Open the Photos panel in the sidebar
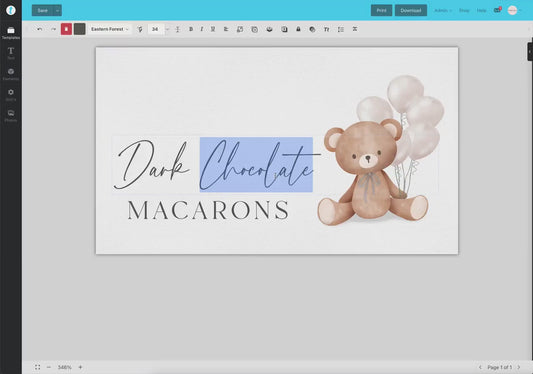The image size is (533, 374). (x=11, y=116)
